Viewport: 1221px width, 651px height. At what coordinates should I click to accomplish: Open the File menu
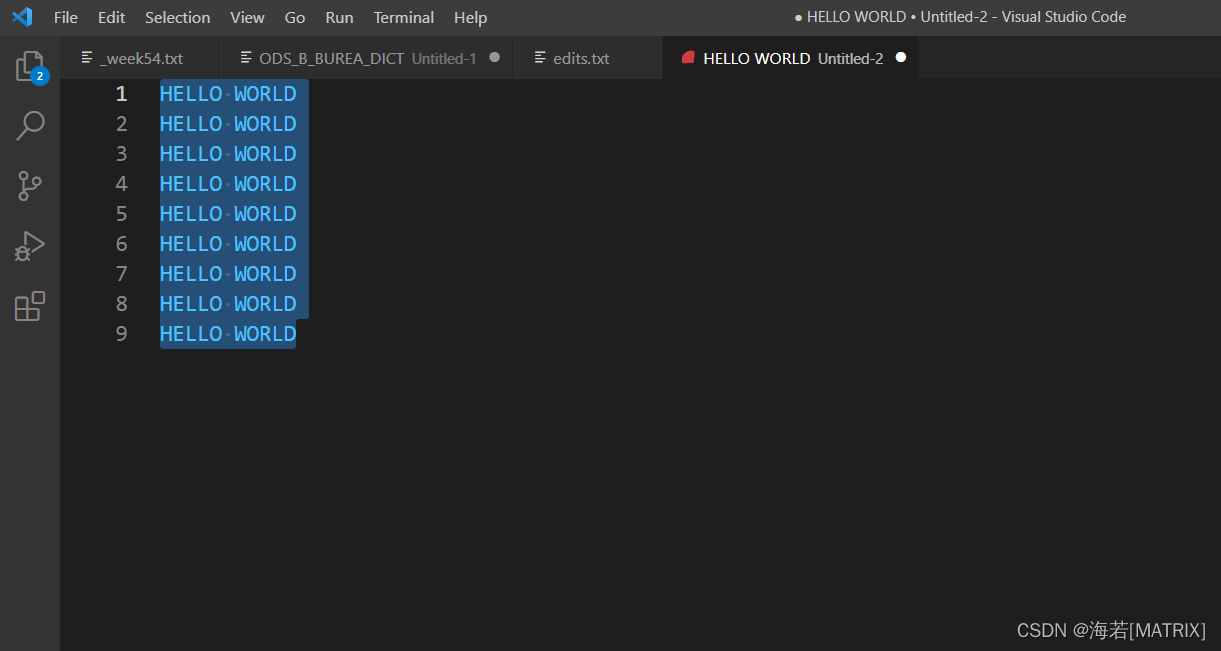point(65,17)
